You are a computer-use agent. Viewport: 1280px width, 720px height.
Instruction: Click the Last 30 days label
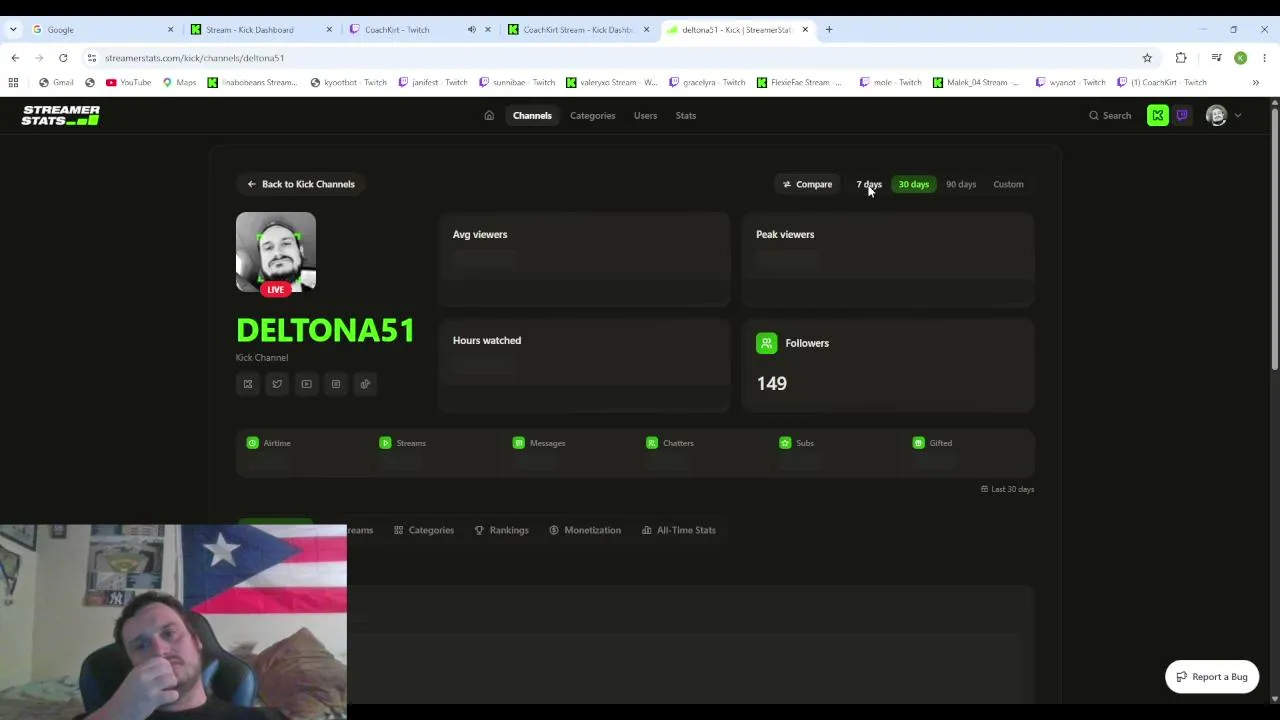(x=1008, y=489)
